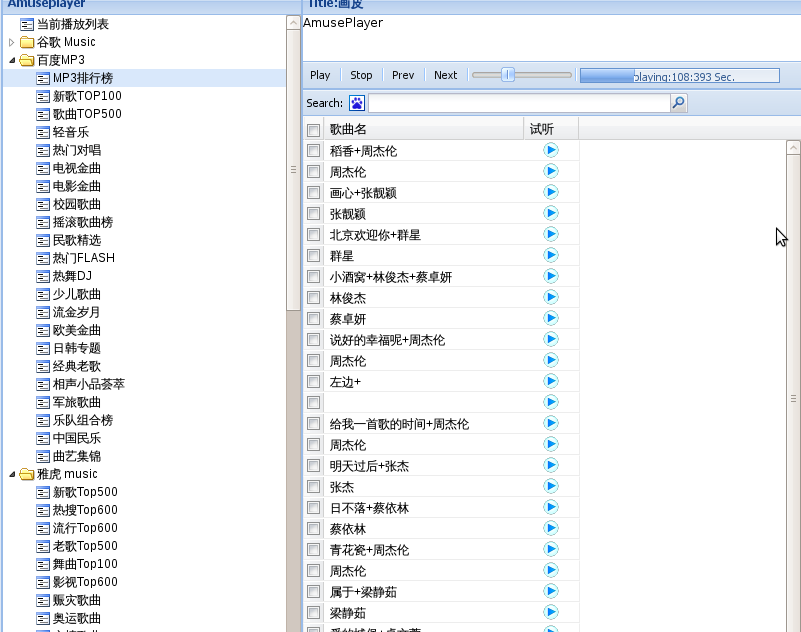Tick the checkbox for 属于+梁静茹
The width and height of the screenshot is (801, 632).
pos(314,592)
